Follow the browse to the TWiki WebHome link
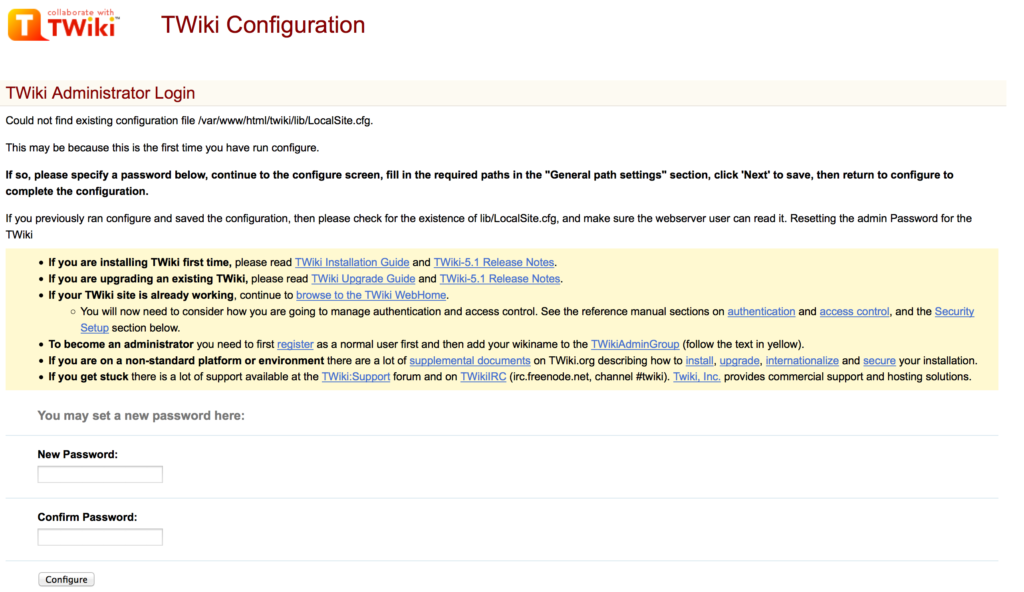 pyautogui.click(x=371, y=295)
